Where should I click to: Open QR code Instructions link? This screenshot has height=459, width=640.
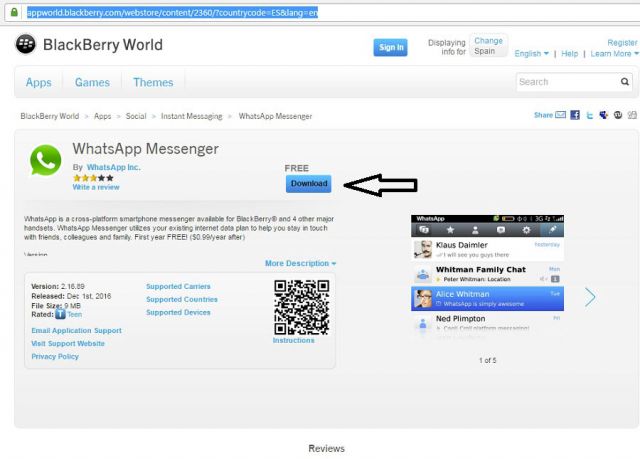coord(293,340)
